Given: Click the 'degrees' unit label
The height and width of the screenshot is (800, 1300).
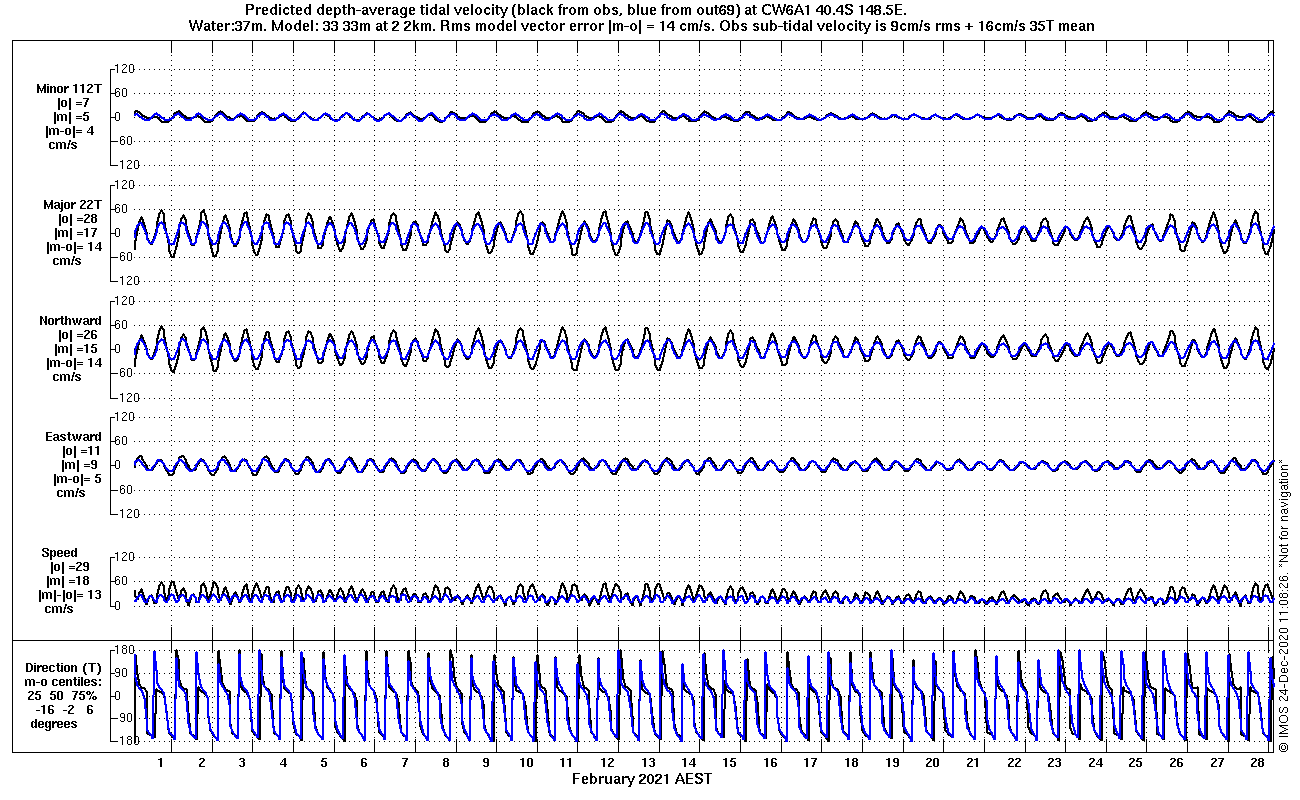Looking at the screenshot, I should coord(54,724).
